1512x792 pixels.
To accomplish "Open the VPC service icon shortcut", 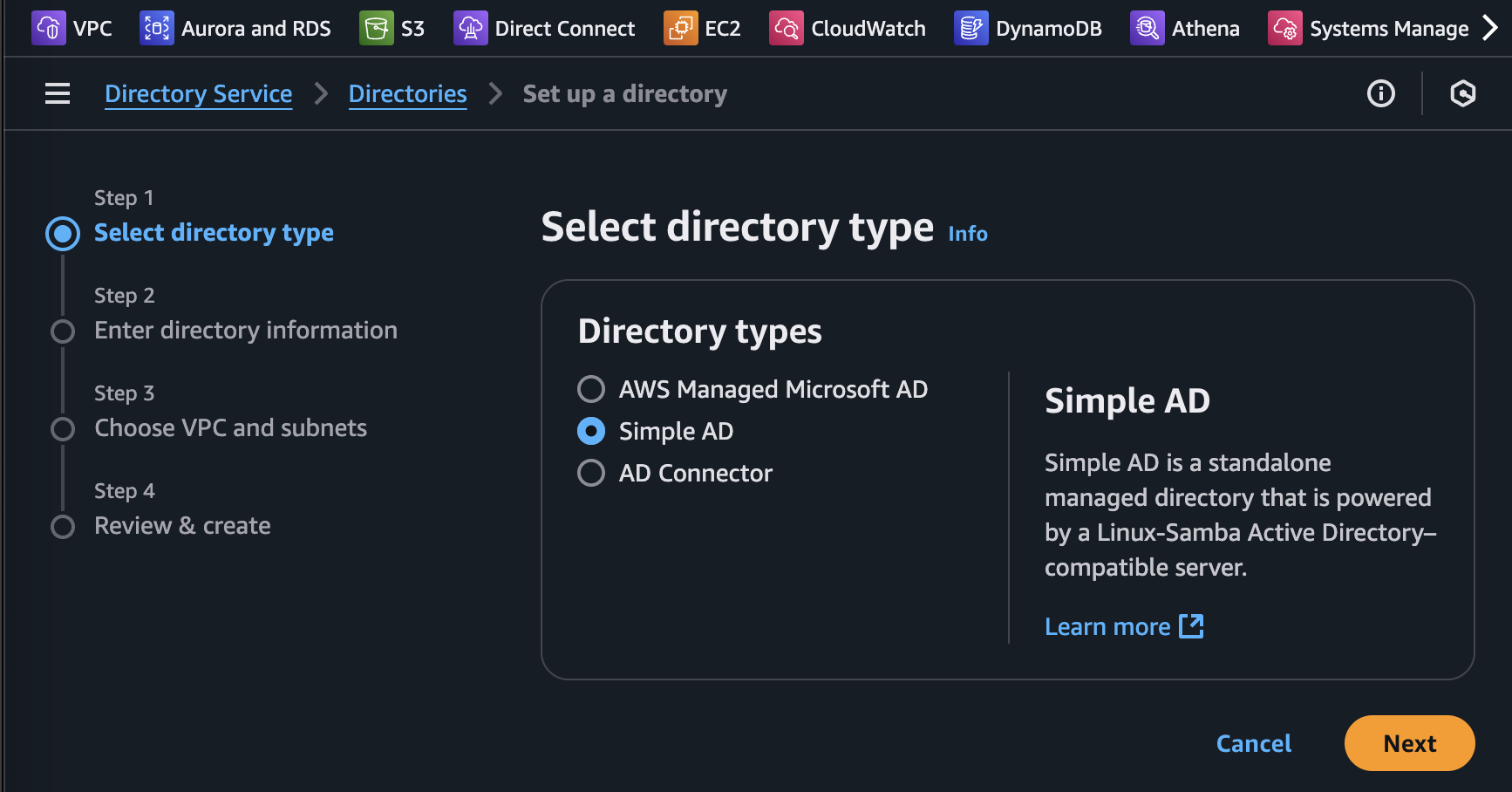I will coord(48,28).
